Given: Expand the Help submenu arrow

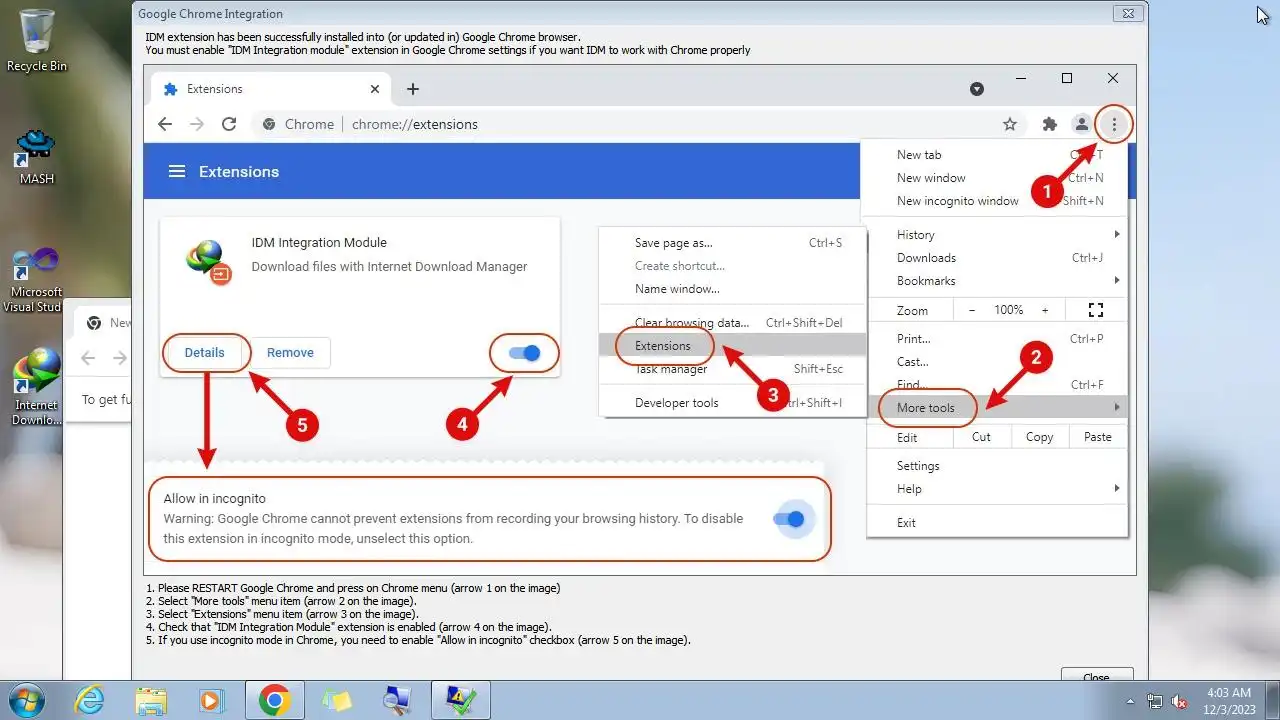Looking at the screenshot, I should click(1117, 489).
